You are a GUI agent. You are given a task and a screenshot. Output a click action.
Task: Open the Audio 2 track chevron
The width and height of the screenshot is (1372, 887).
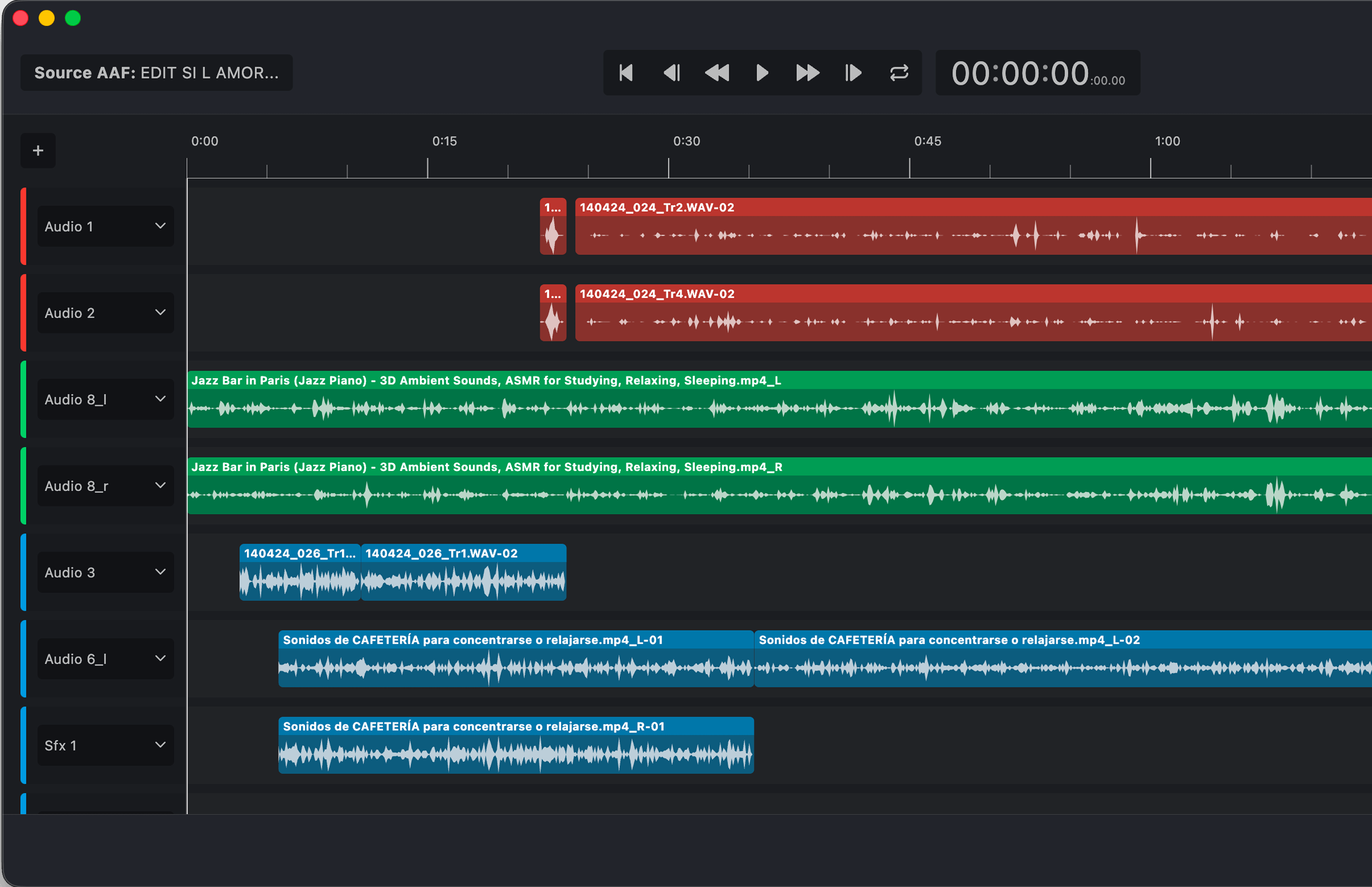click(161, 313)
